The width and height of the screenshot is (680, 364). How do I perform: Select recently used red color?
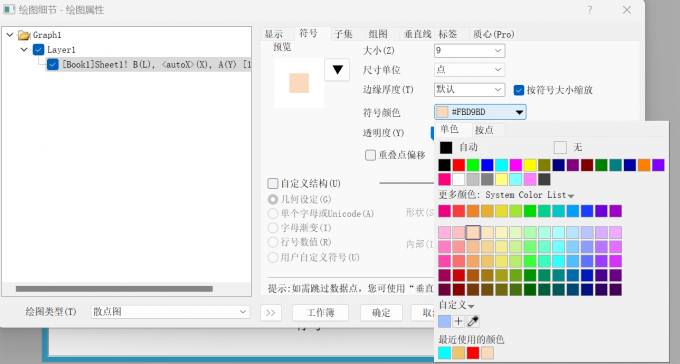(473, 353)
